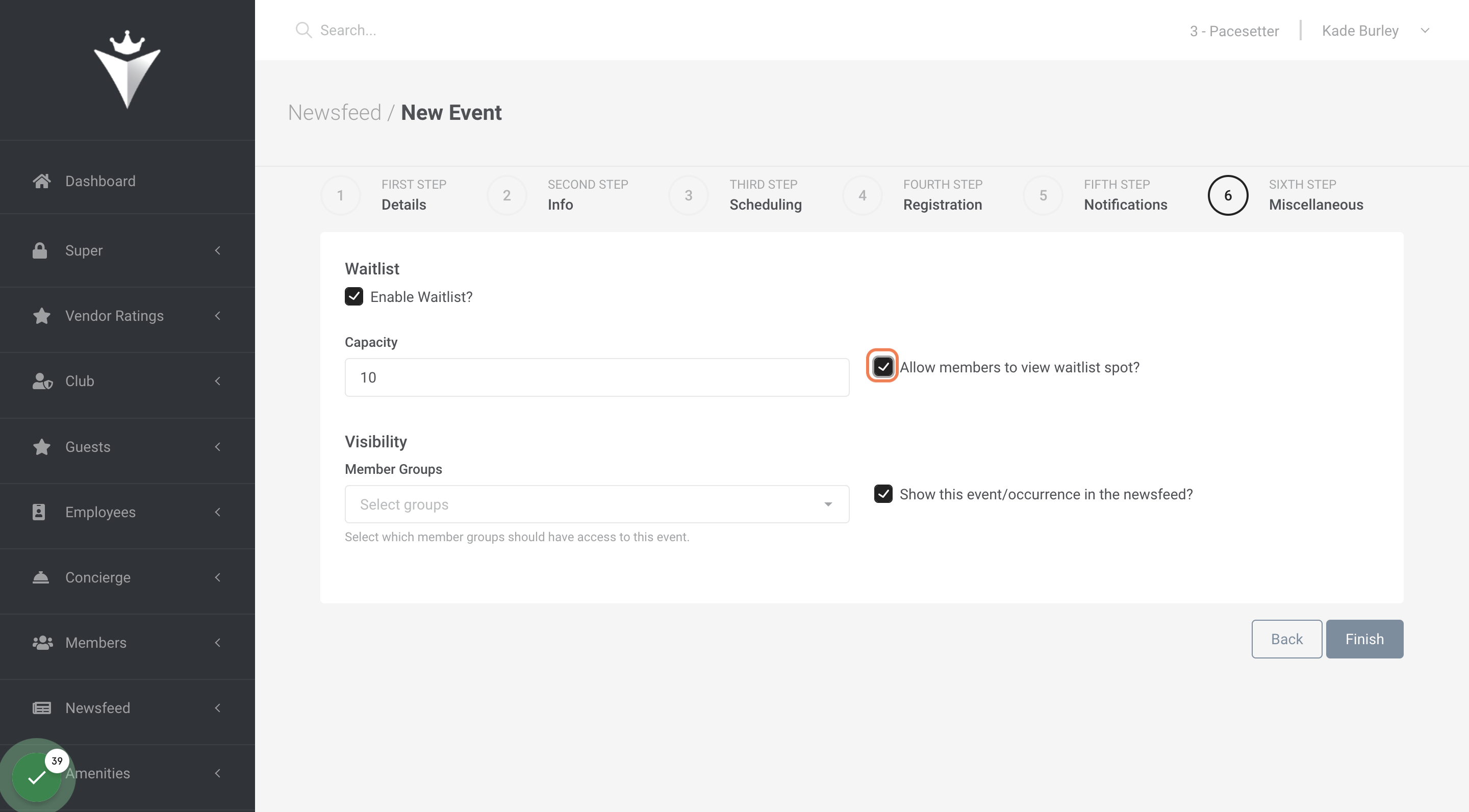Image resolution: width=1469 pixels, height=812 pixels.
Task: Click the crown logo in the sidebar
Action: (x=127, y=69)
